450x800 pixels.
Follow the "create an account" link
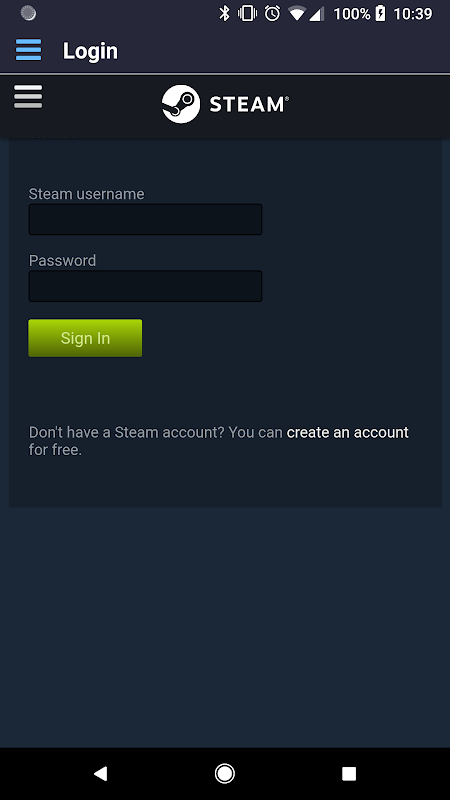click(347, 432)
